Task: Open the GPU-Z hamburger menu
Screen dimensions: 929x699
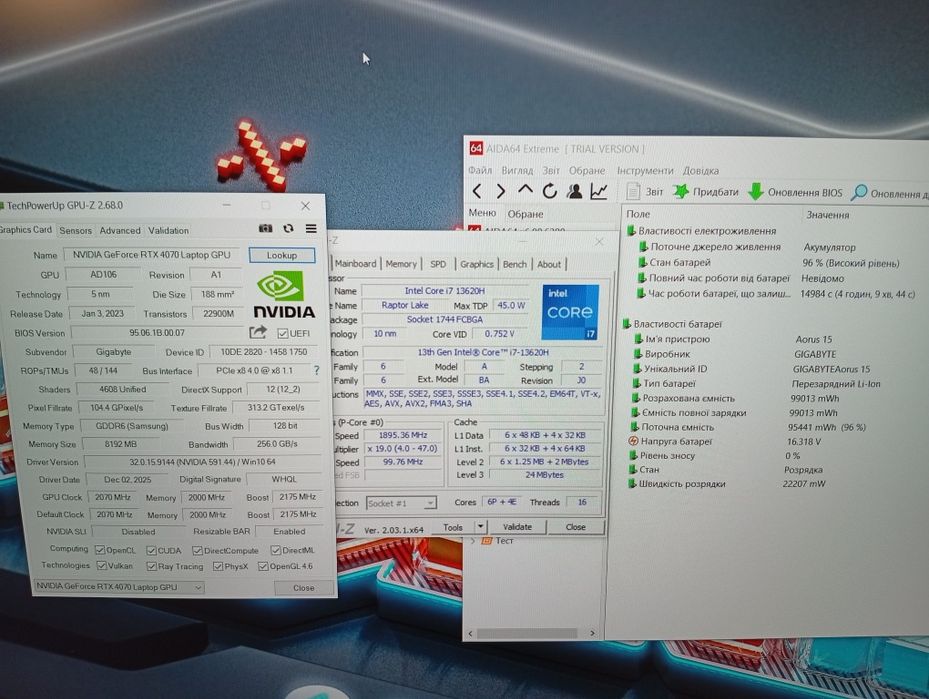Action: [x=311, y=229]
